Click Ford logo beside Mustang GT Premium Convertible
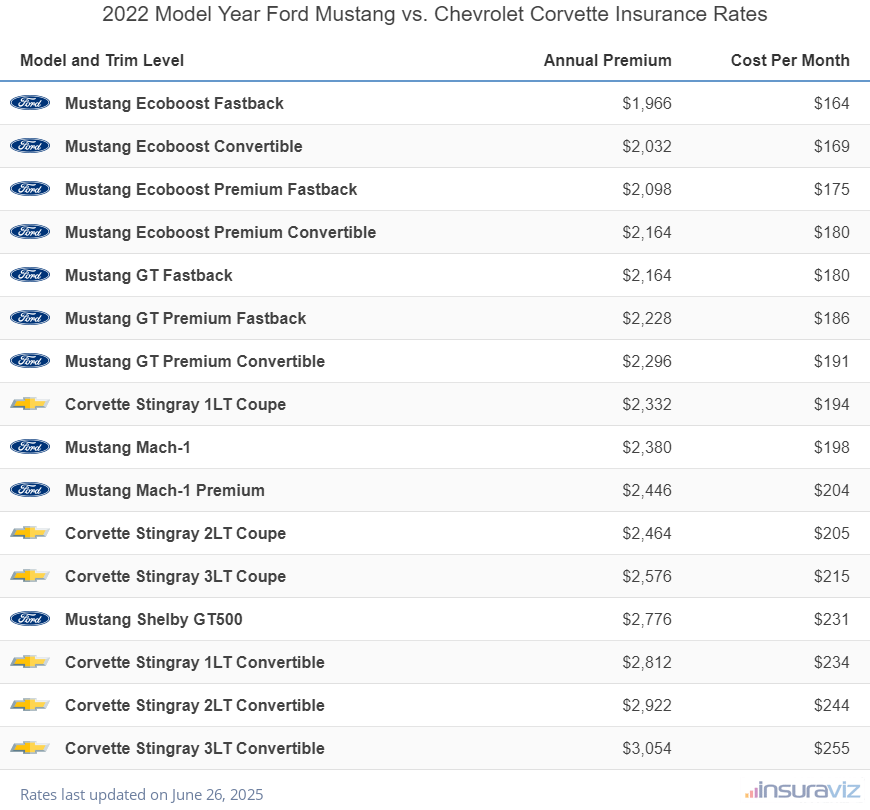Screen dimensions: 870x810 pyautogui.click(x=30, y=361)
